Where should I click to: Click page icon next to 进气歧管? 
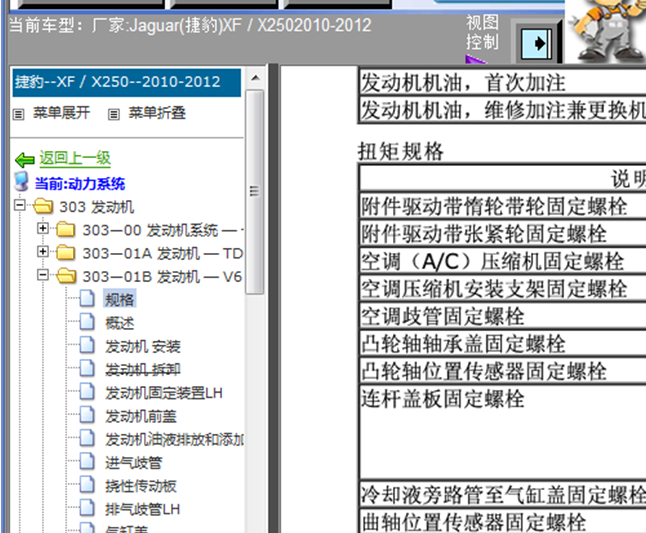87,462
